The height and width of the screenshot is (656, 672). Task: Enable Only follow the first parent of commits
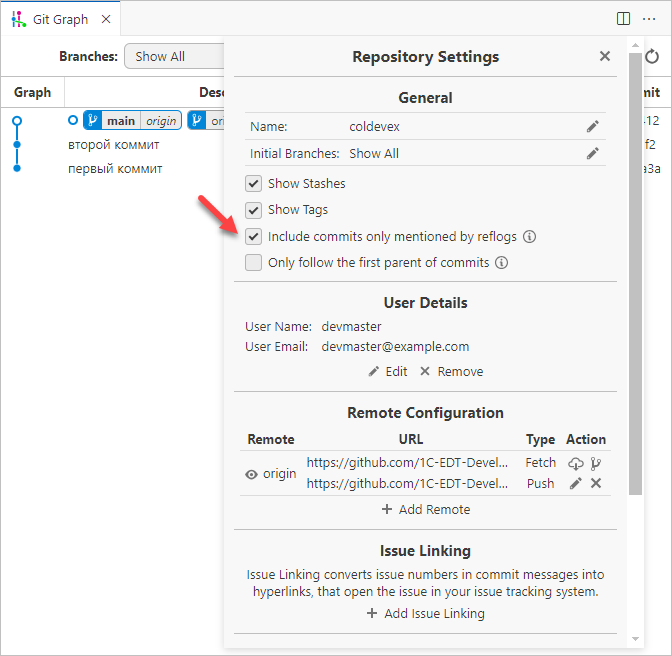[253, 263]
